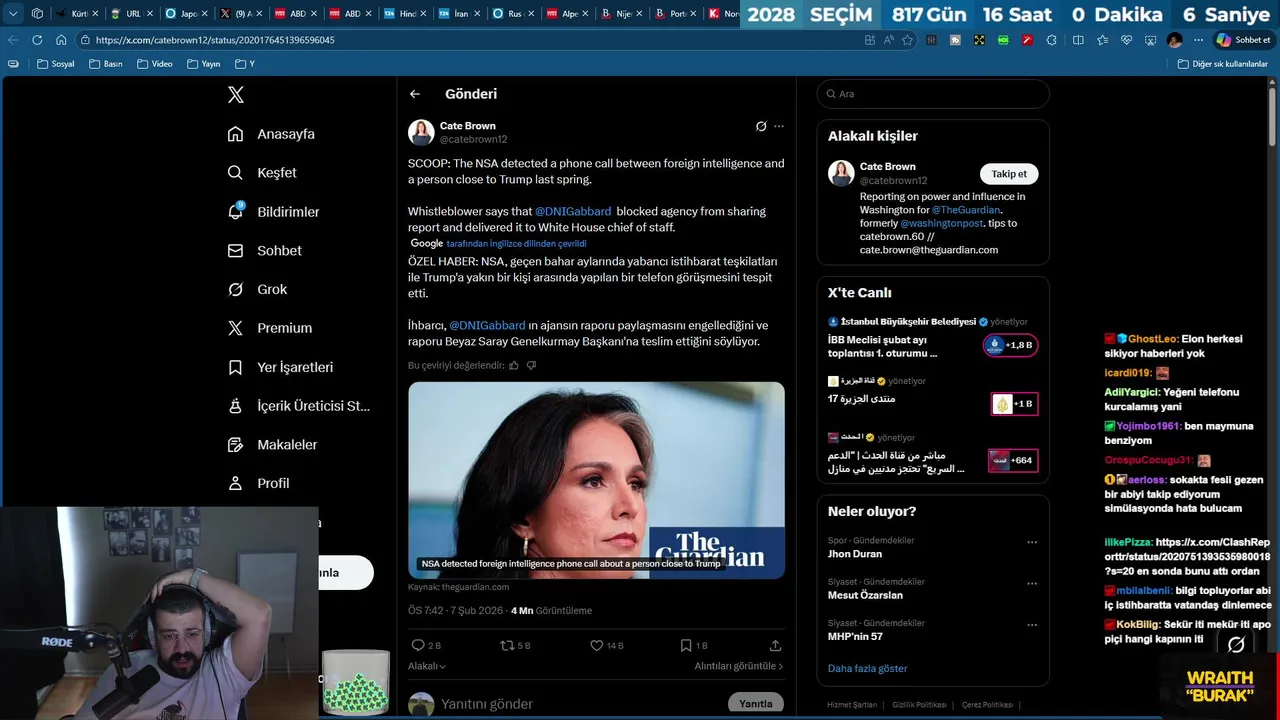1280x720 pixels.
Task: Go back with Gönderi arrow
Action: tap(415, 94)
